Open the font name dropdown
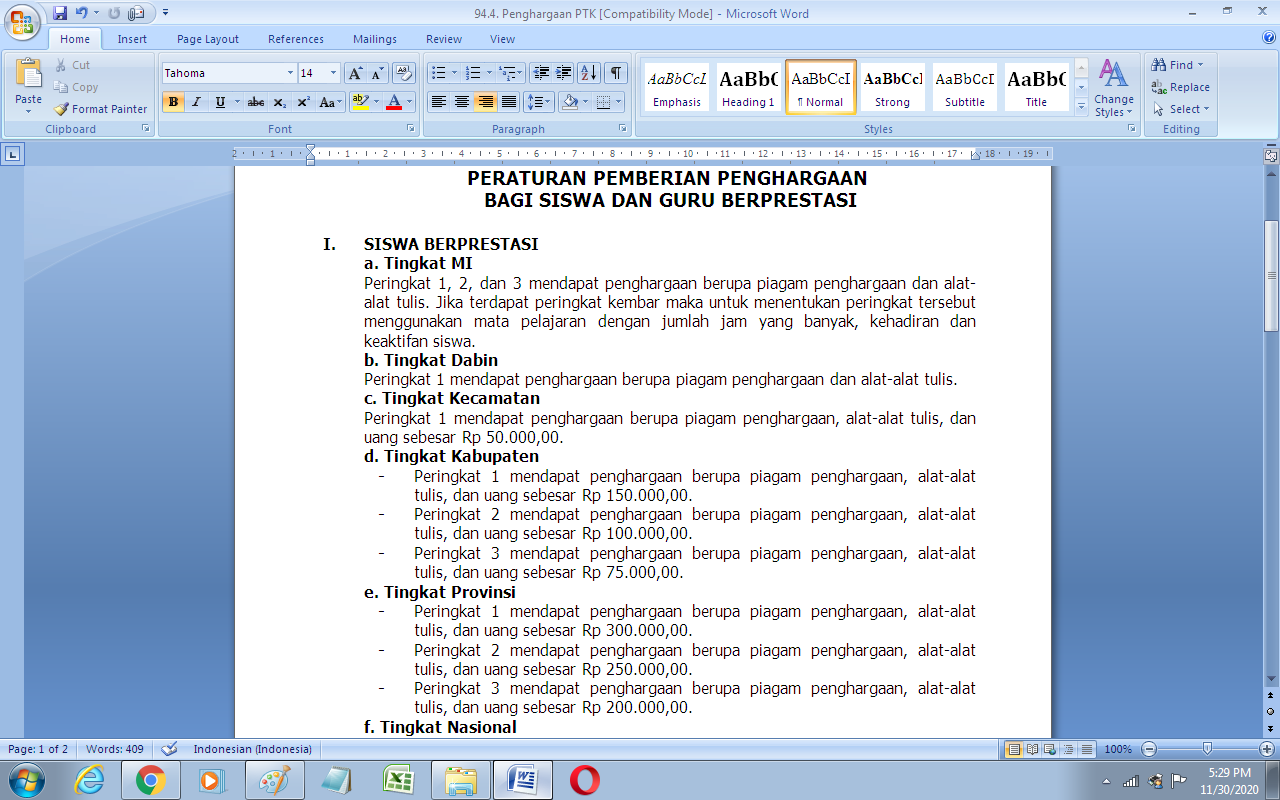Image resolution: width=1280 pixels, height=800 pixels. 290,73
